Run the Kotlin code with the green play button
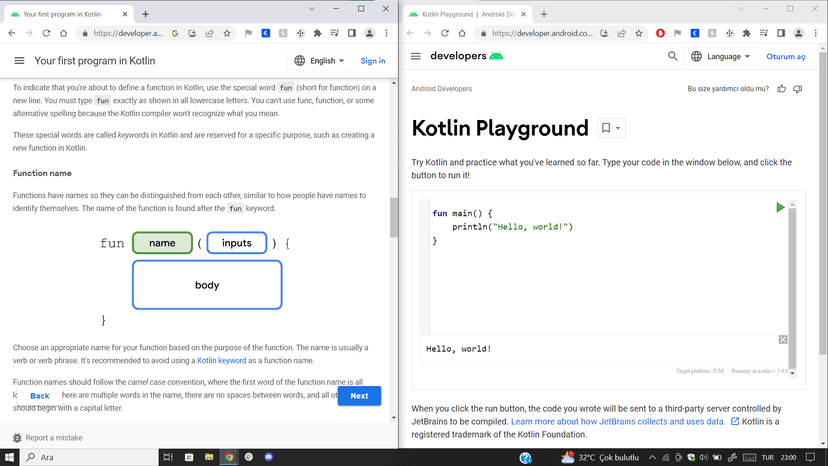The height and width of the screenshot is (466, 828). click(780, 207)
